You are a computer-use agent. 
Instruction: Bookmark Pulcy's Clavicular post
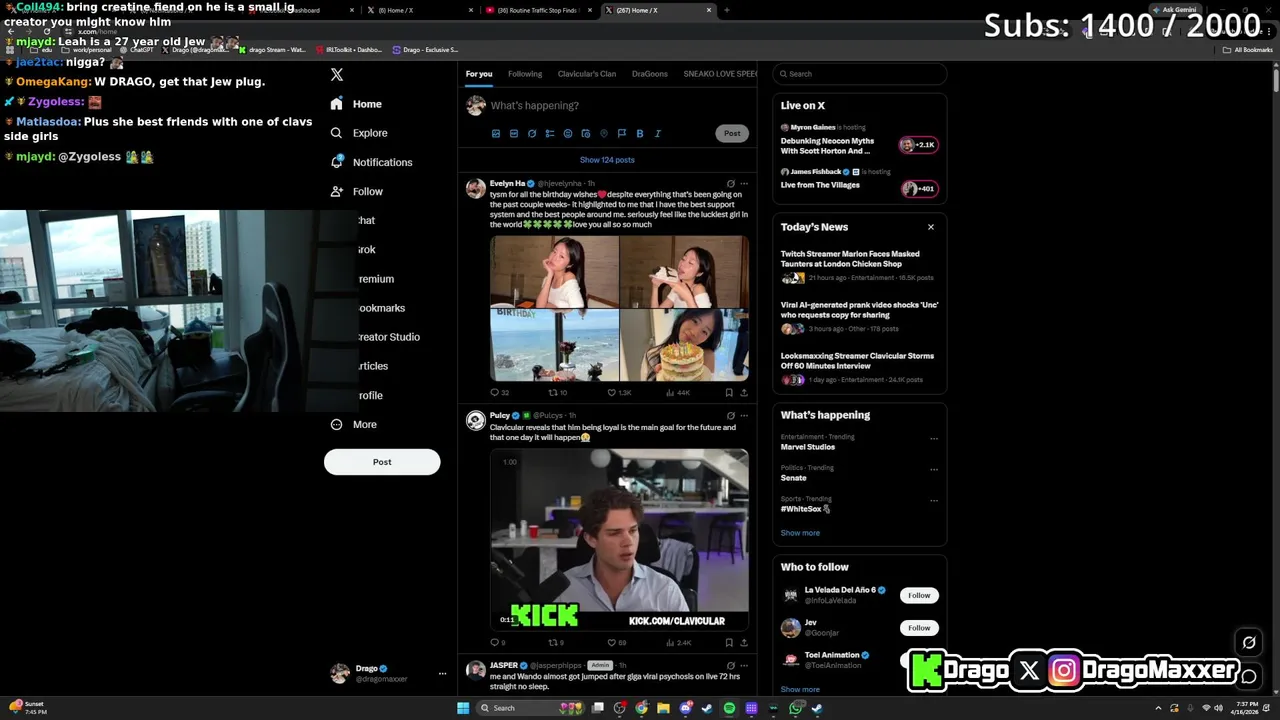click(729, 643)
